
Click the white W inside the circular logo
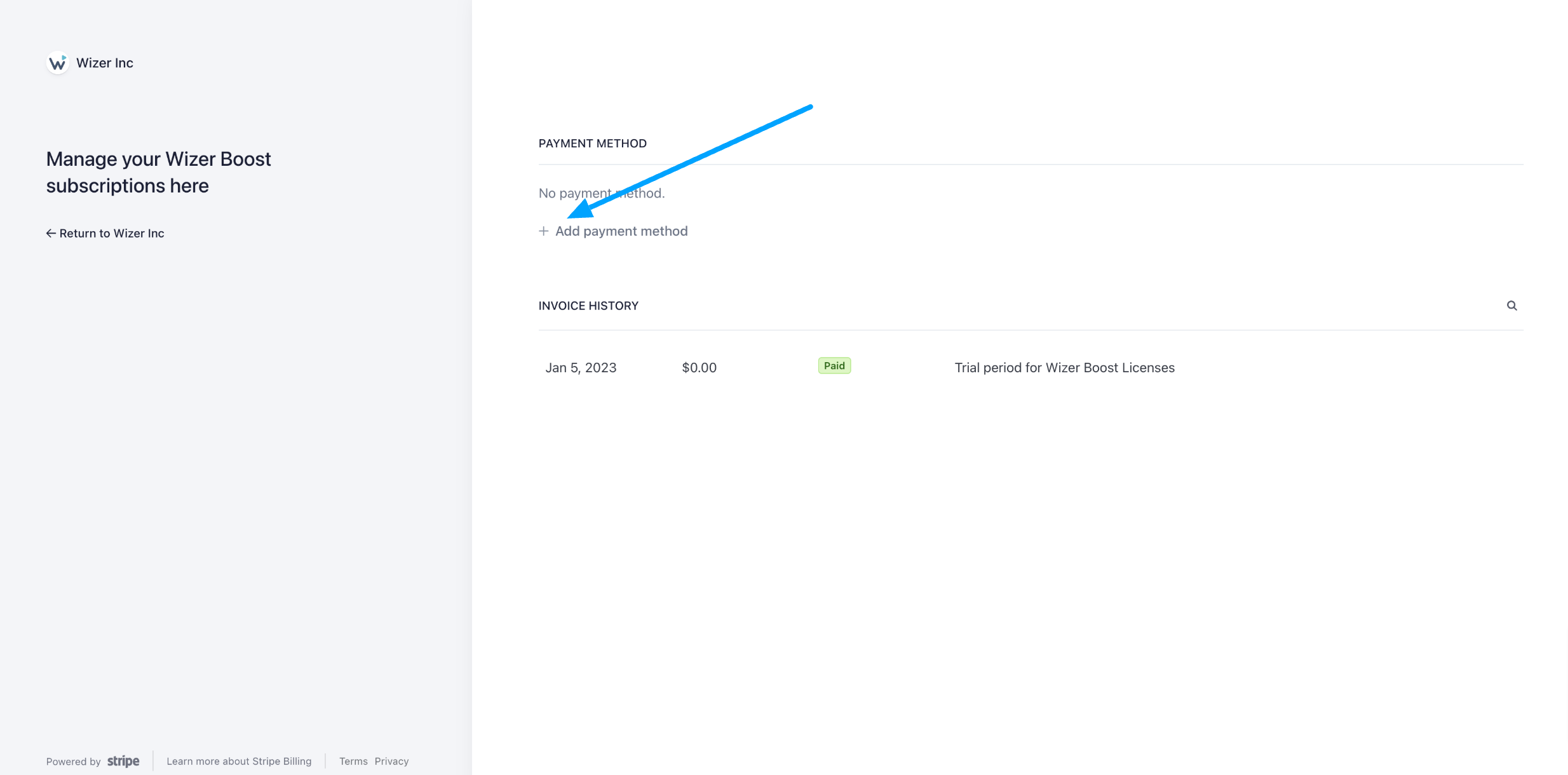coord(57,63)
